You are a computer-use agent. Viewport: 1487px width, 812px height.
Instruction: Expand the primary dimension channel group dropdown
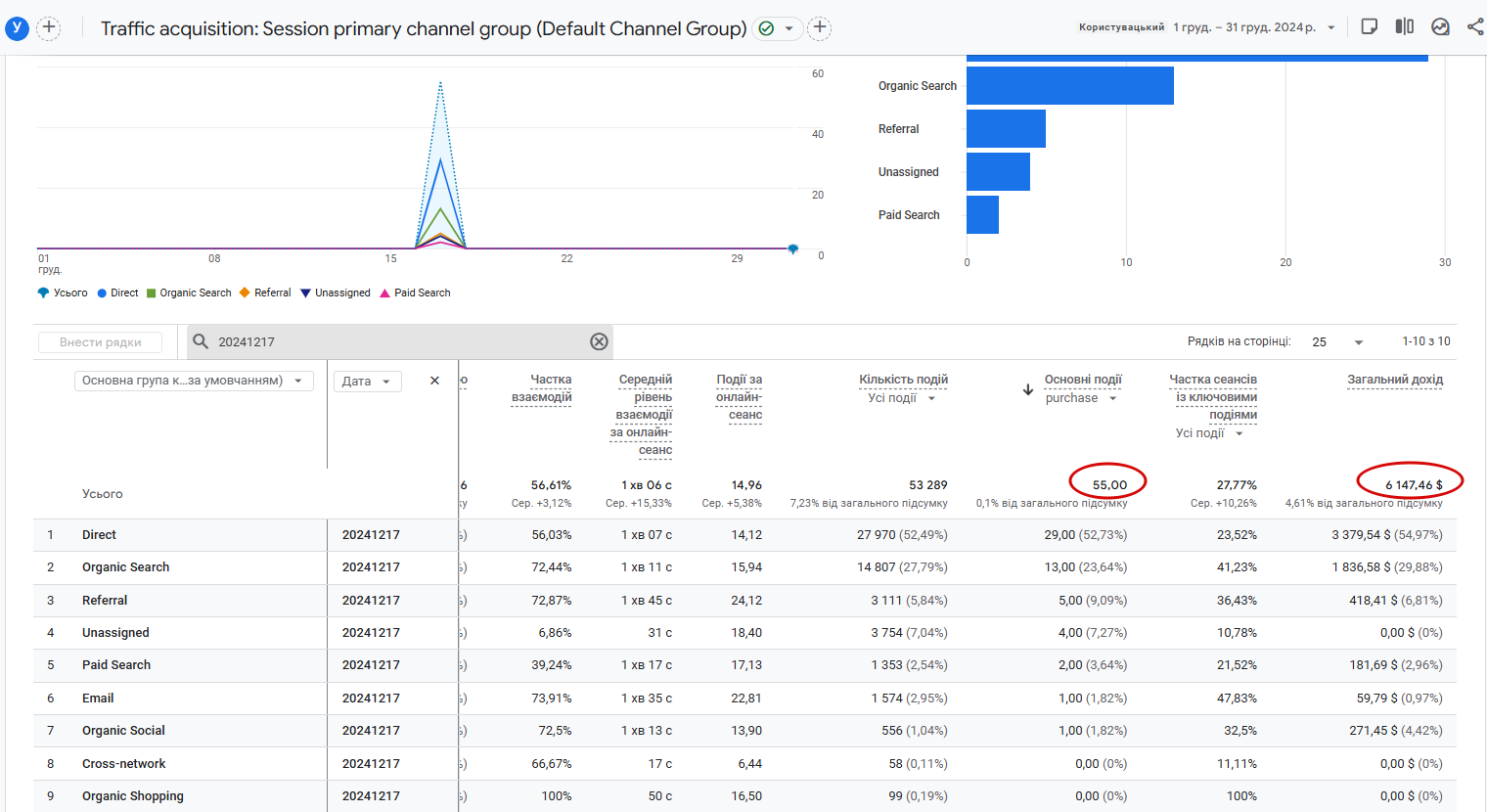(x=194, y=381)
